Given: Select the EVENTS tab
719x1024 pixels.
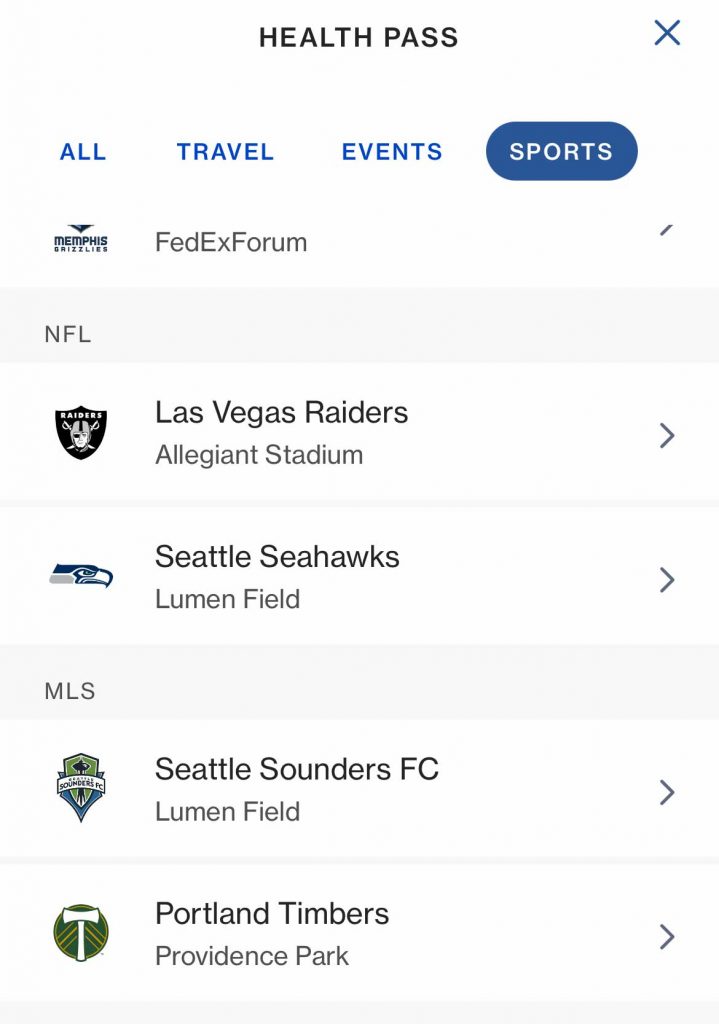Looking at the screenshot, I should click(x=392, y=152).
